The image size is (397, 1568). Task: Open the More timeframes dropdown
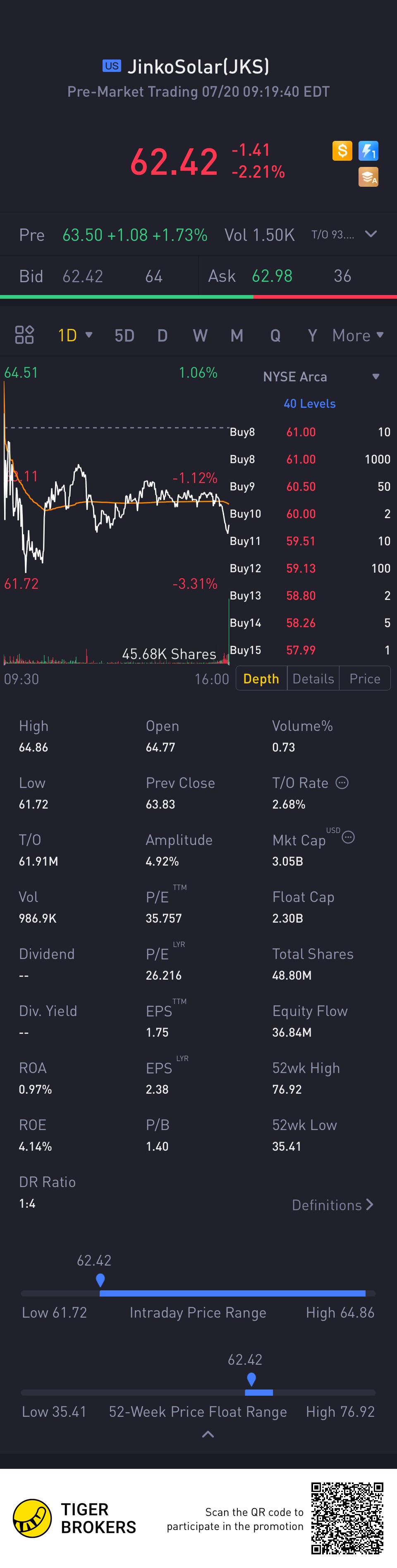358,335
